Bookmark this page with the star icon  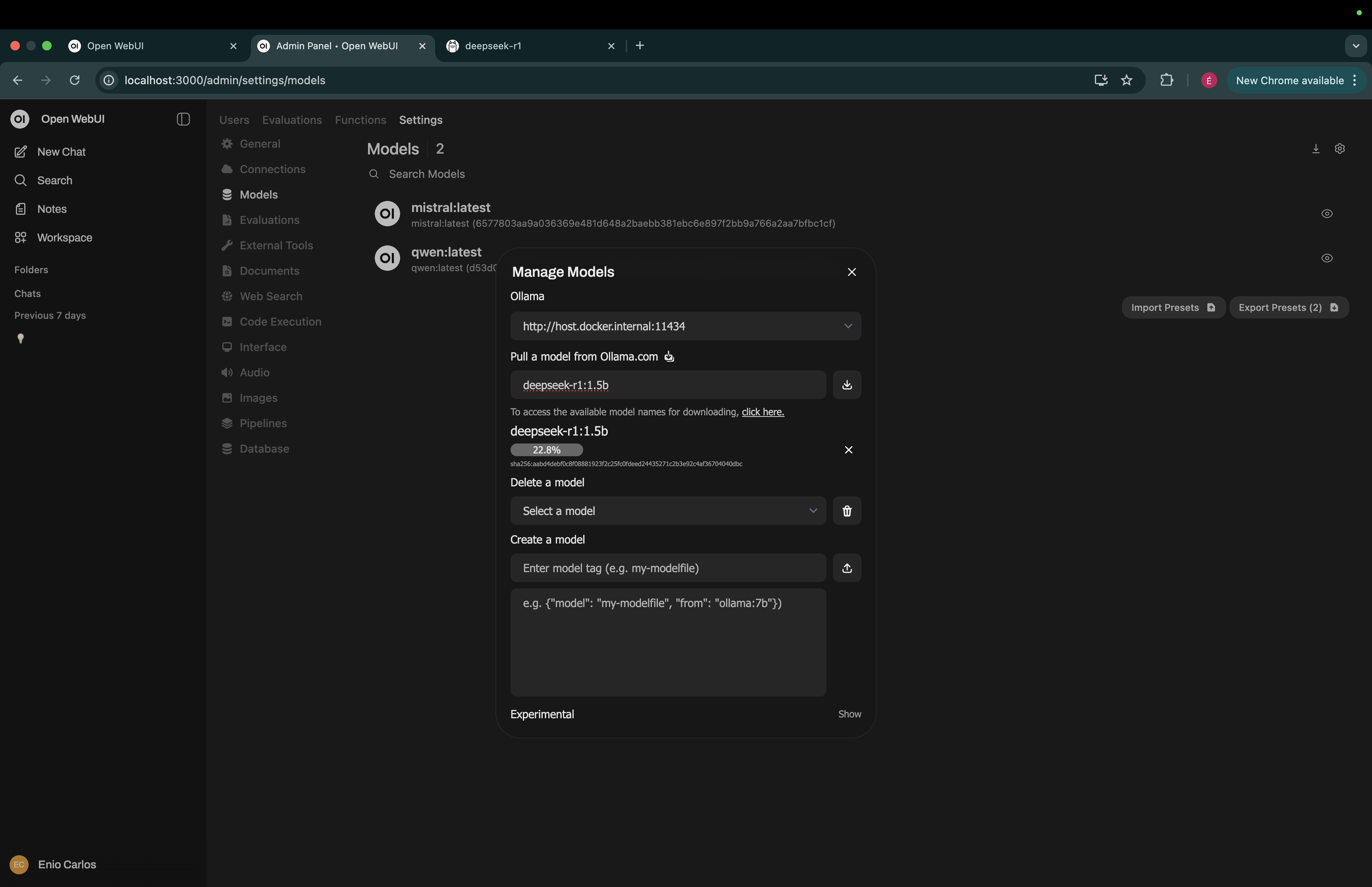coord(1126,80)
